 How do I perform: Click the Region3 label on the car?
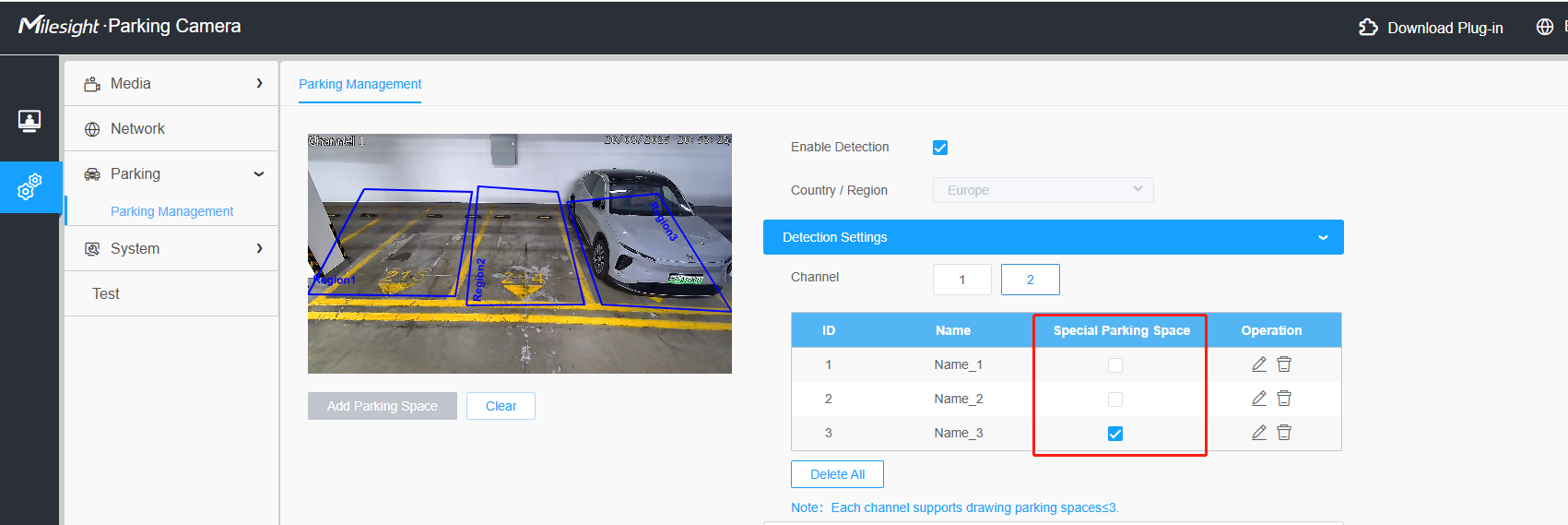pyautogui.click(x=664, y=221)
